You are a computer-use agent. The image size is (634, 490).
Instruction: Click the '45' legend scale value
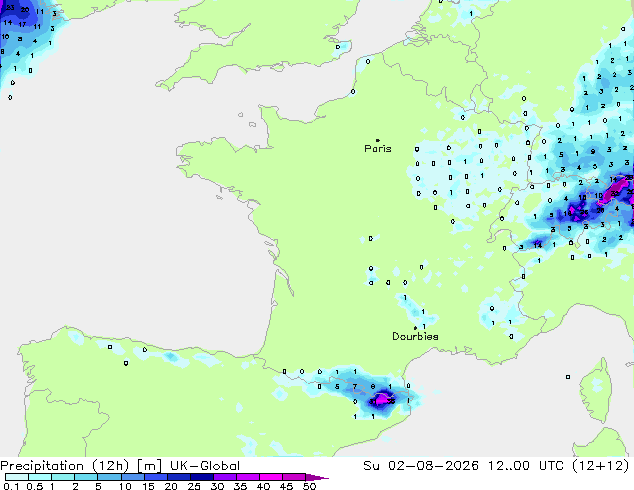tap(286, 486)
